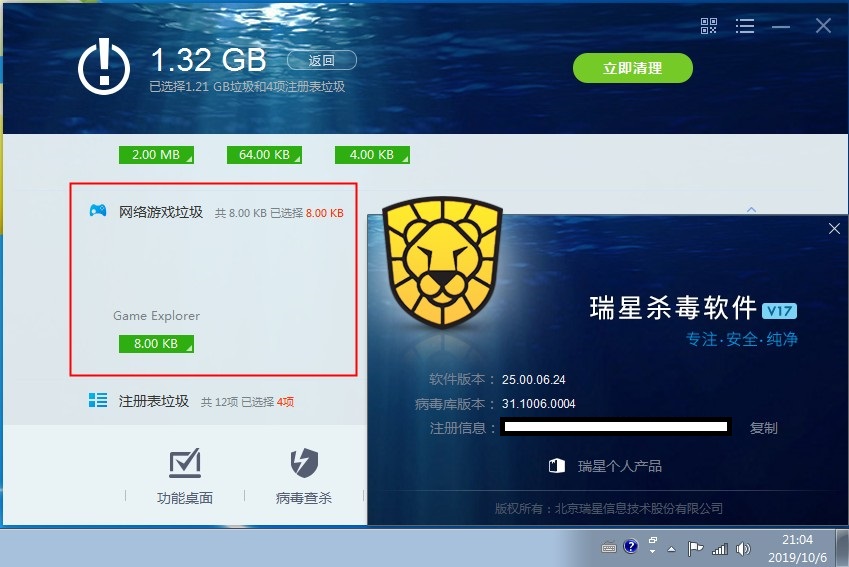Toggle the 2.00 MB green size tag
The image size is (849, 567).
(x=156, y=155)
